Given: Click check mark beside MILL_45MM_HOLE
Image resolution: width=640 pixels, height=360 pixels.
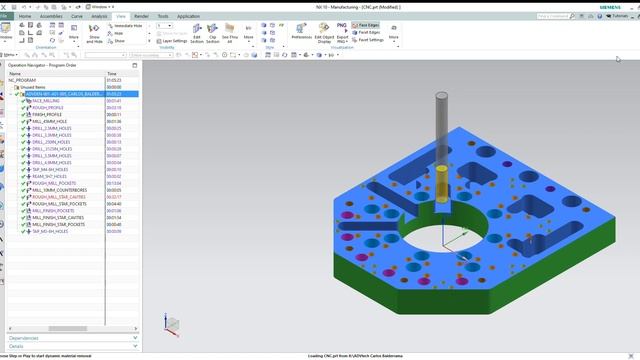Looking at the screenshot, I should pos(23,122).
